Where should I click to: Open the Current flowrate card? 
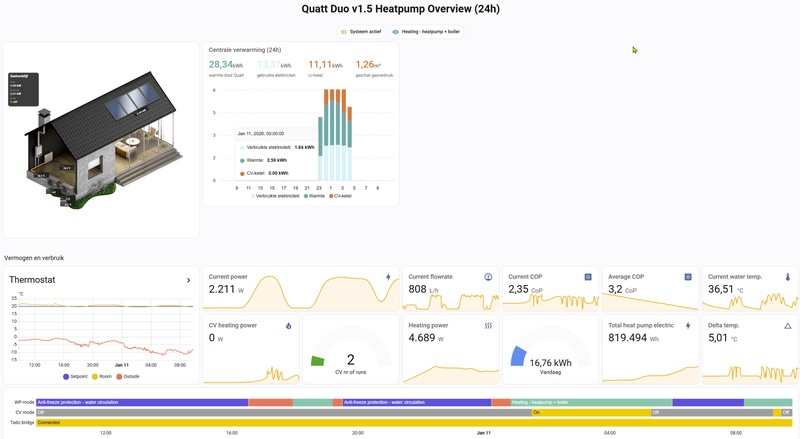[451, 288]
